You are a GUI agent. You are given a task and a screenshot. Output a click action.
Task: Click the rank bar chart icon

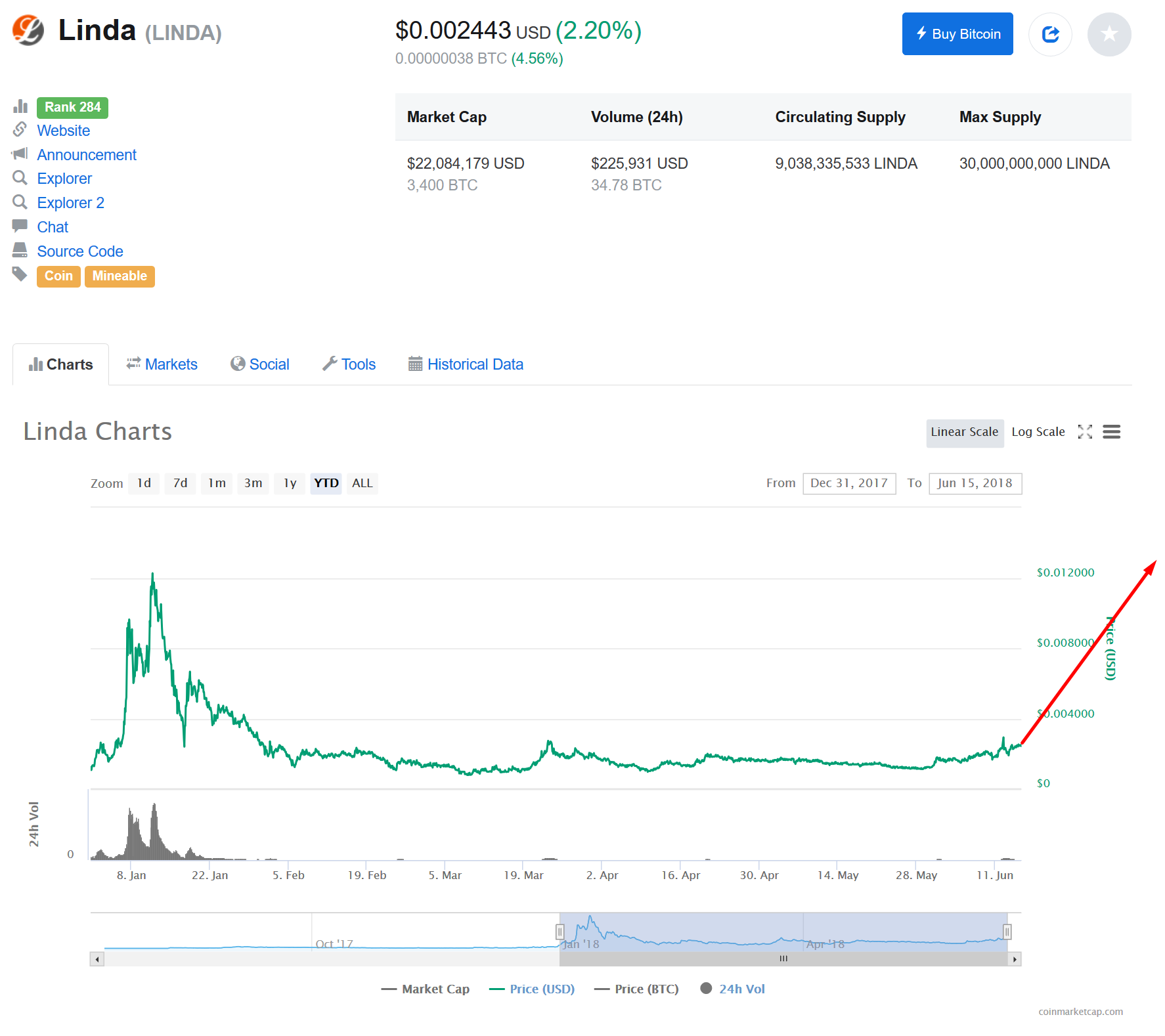point(20,106)
